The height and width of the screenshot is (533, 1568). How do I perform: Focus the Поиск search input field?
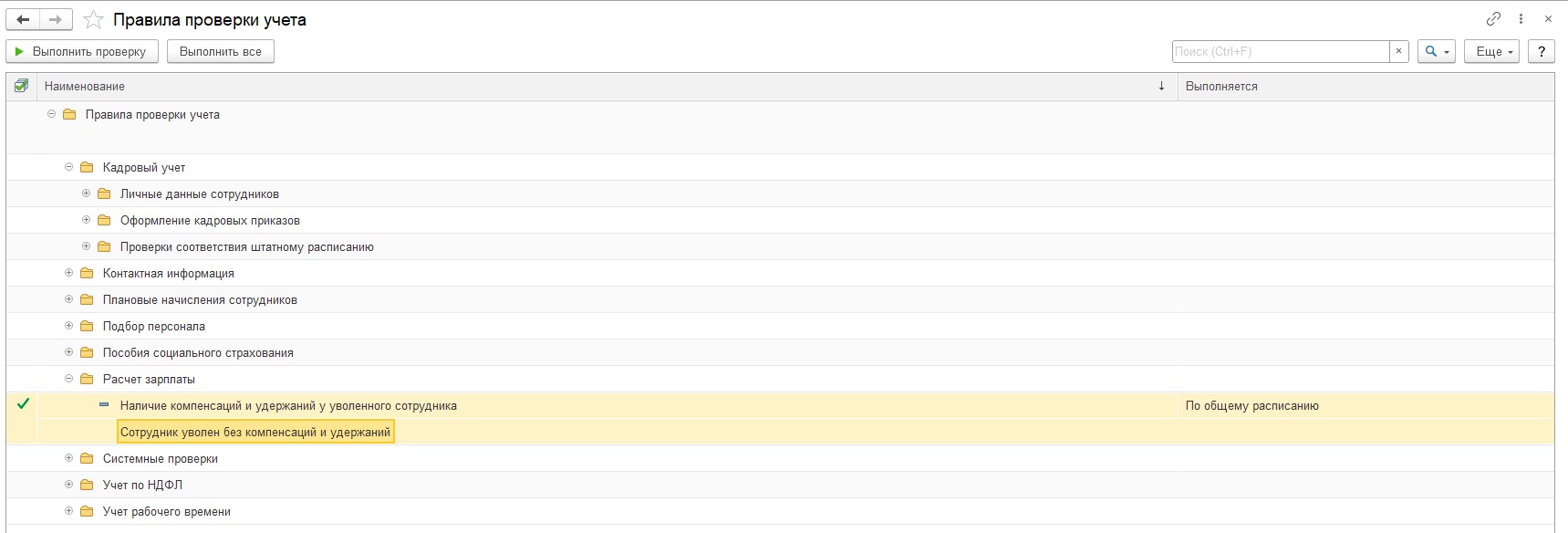click(1281, 51)
